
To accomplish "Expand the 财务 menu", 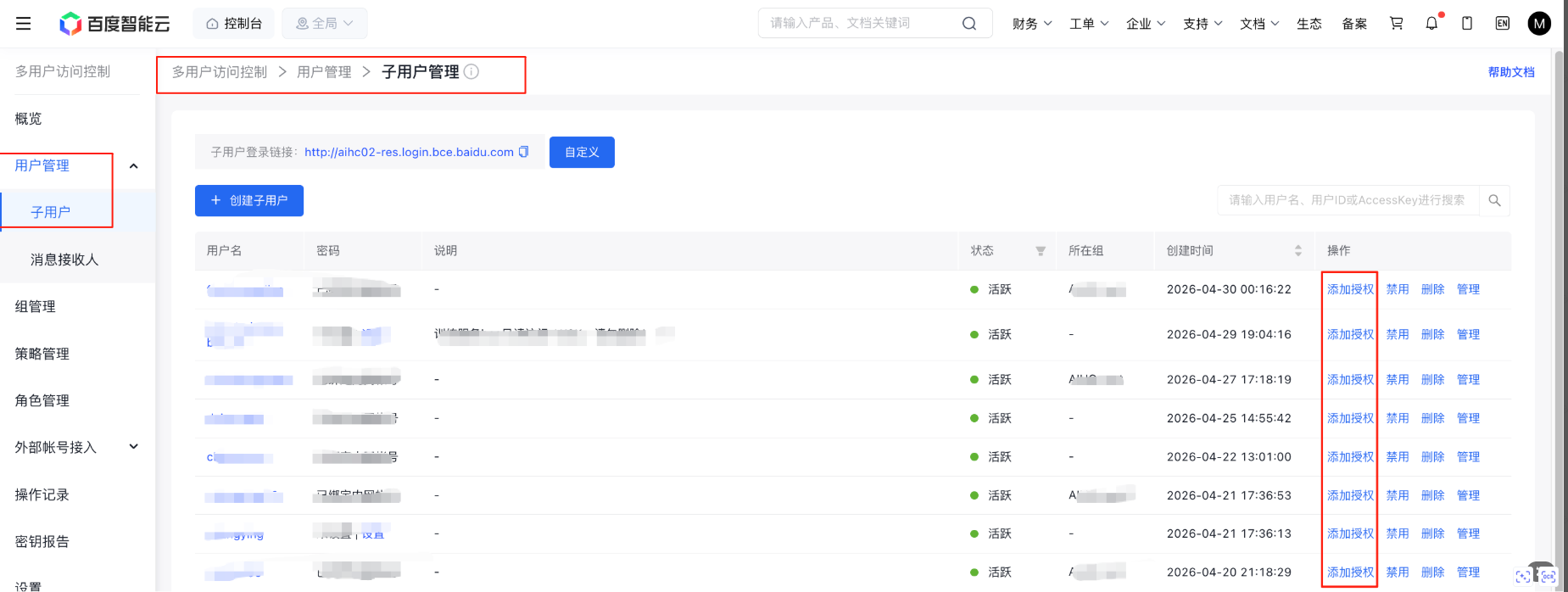I will (x=1032, y=24).
